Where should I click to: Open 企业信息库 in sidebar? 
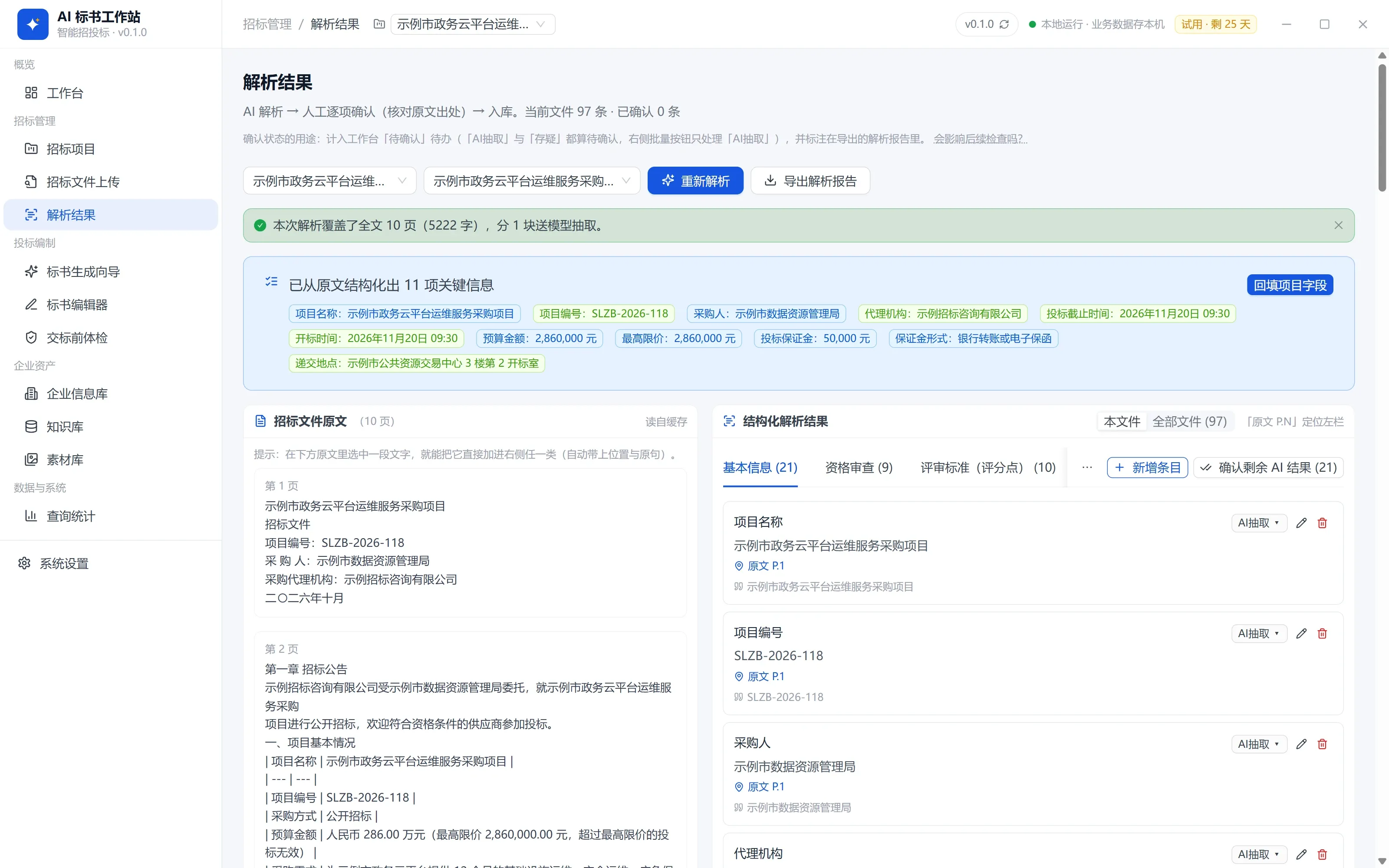pos(111,394)
